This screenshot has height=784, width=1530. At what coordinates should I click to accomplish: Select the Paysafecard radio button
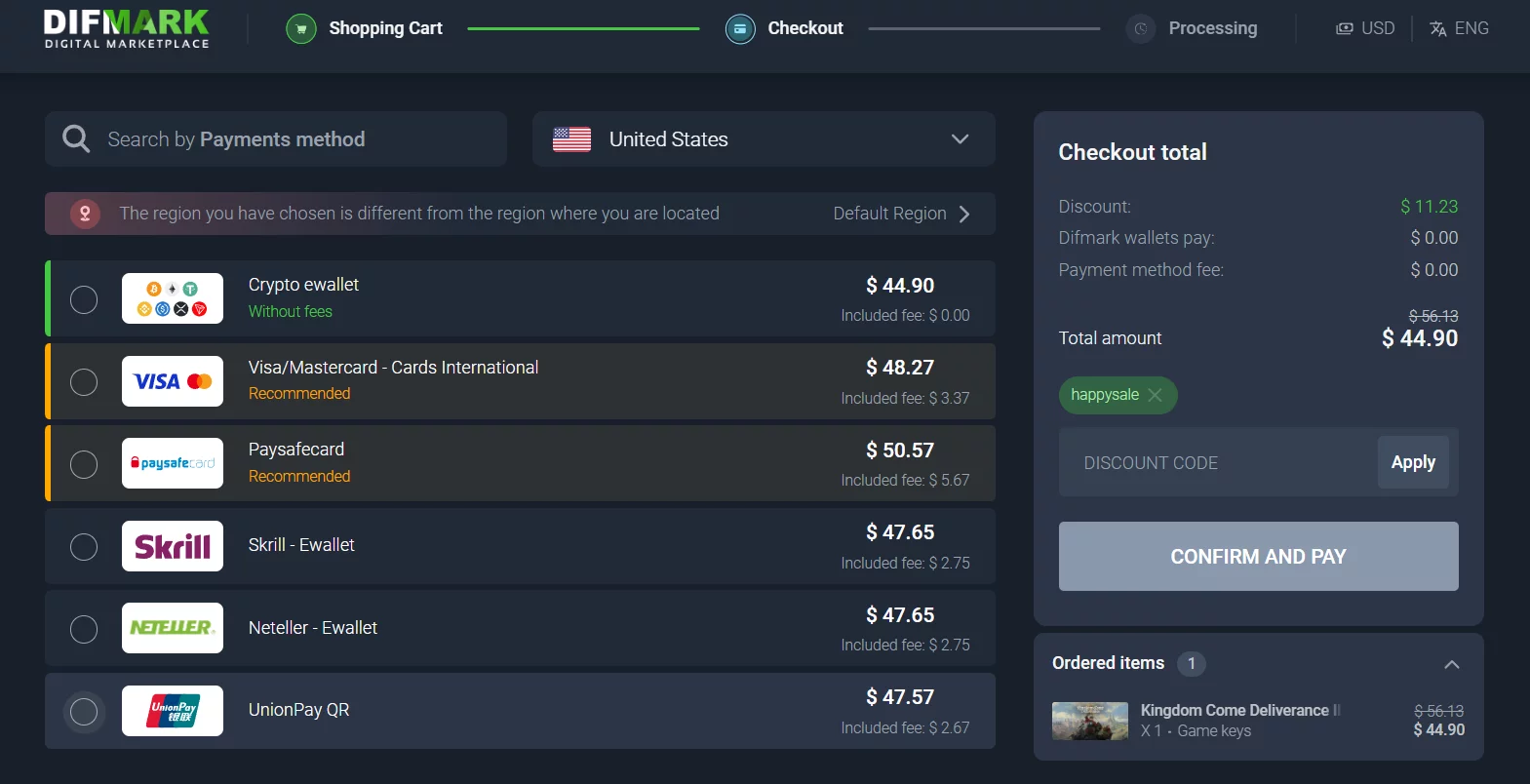tap(84, 464)
